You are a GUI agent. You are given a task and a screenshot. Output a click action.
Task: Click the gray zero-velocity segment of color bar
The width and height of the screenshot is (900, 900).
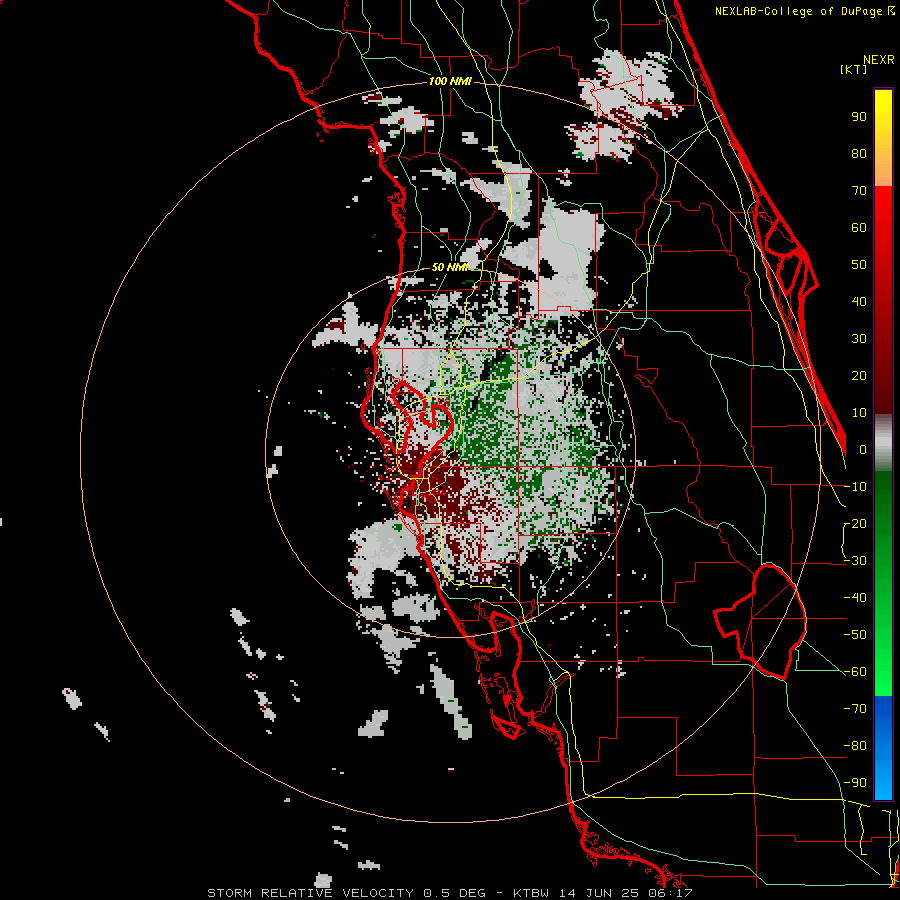pos(883,443)
